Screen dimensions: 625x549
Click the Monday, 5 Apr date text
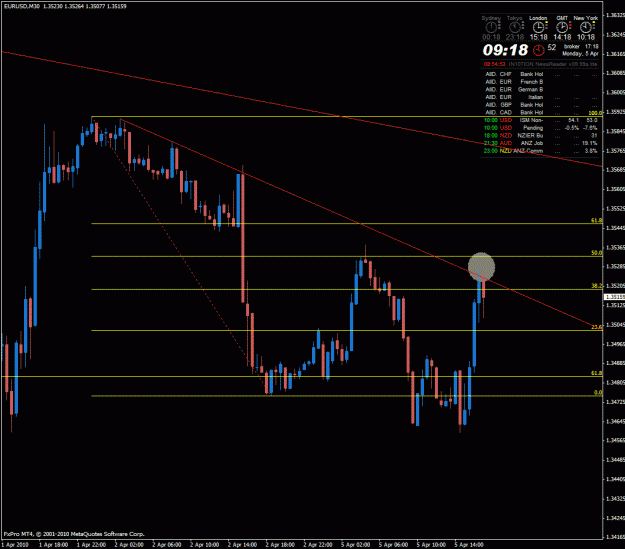click(x=580, y=53)
